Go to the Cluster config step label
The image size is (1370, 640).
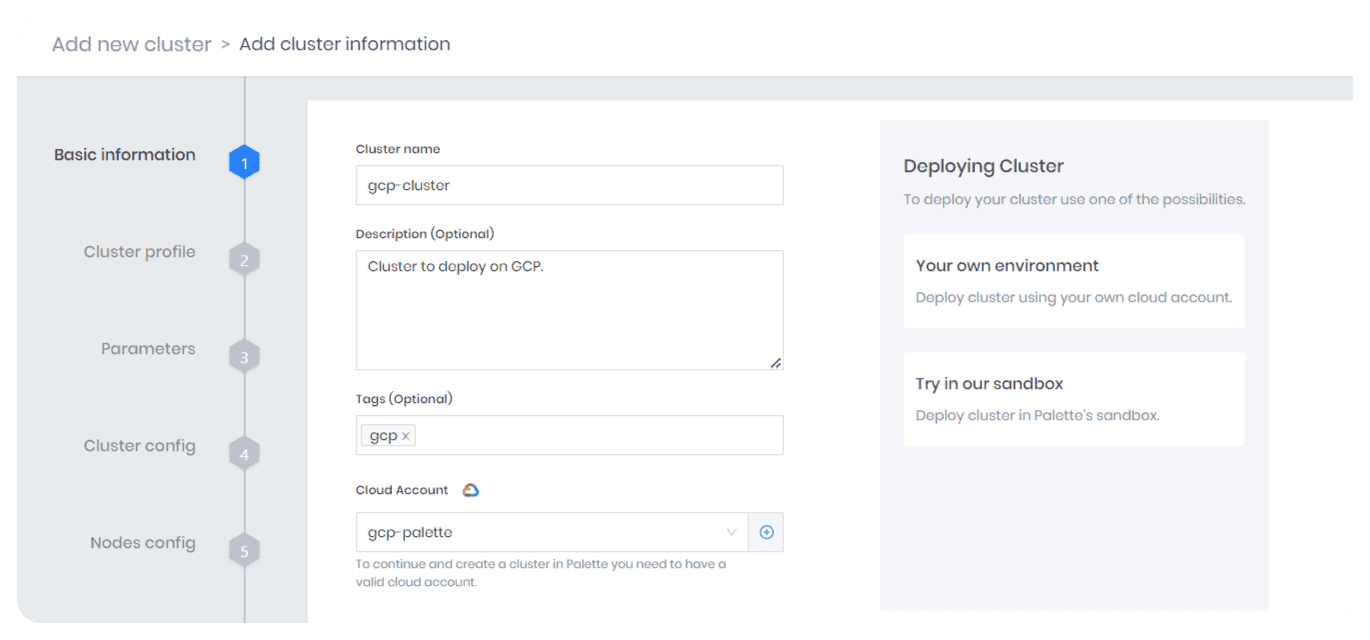click(139, 445)
